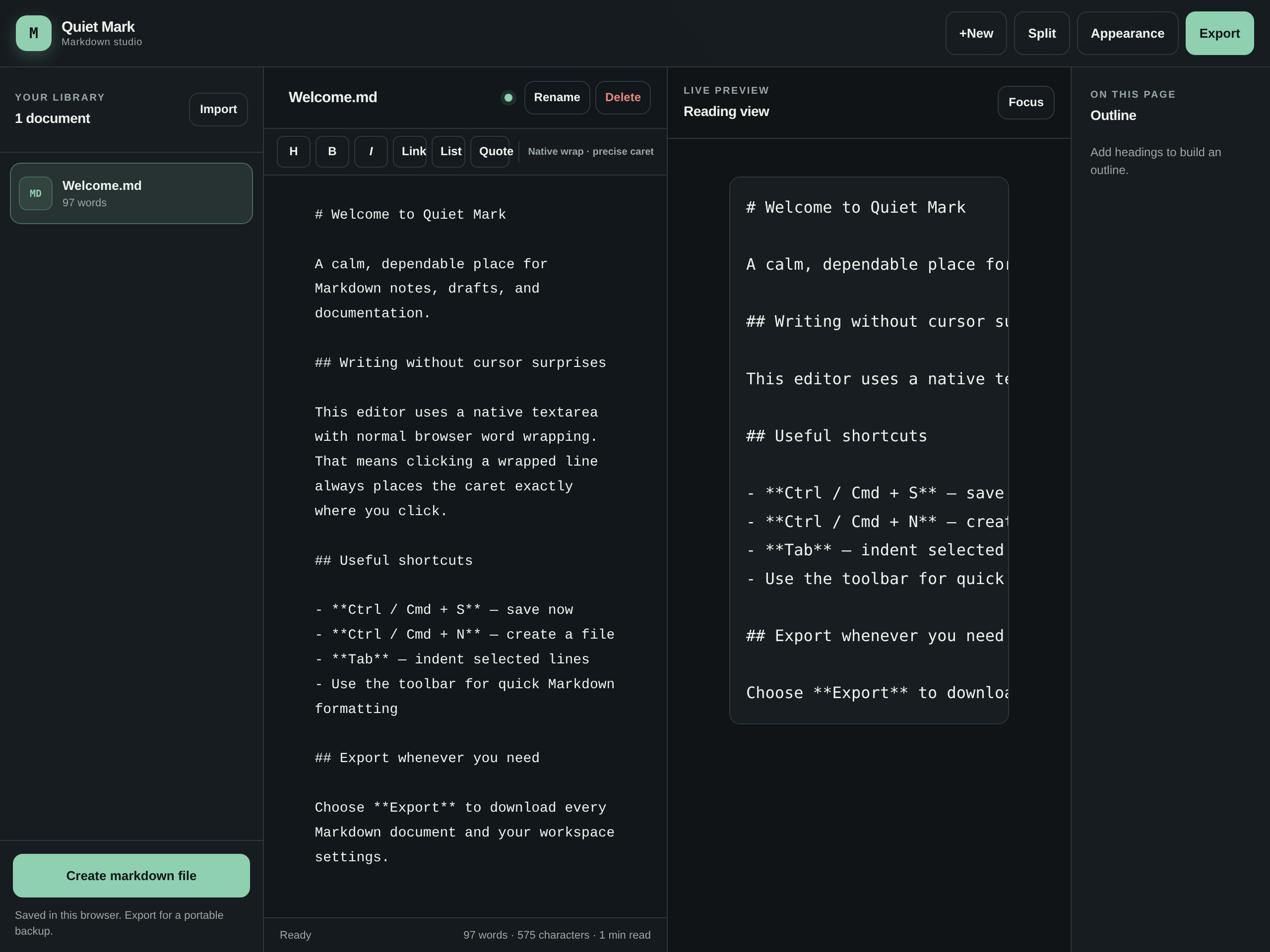Toggle Focus mode in live preview

[x=1025, y=103]
